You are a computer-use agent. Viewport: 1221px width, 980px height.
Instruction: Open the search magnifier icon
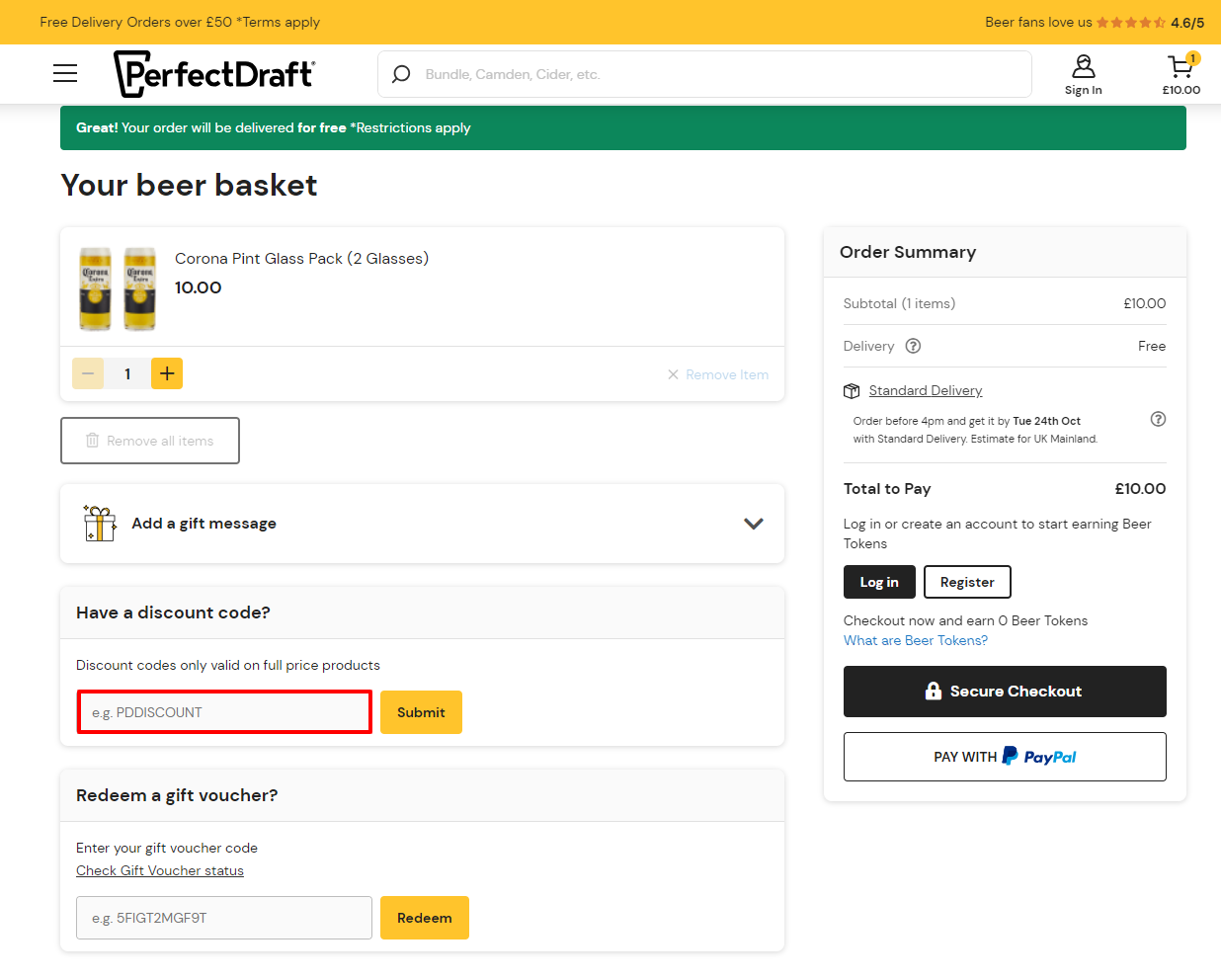400,74
